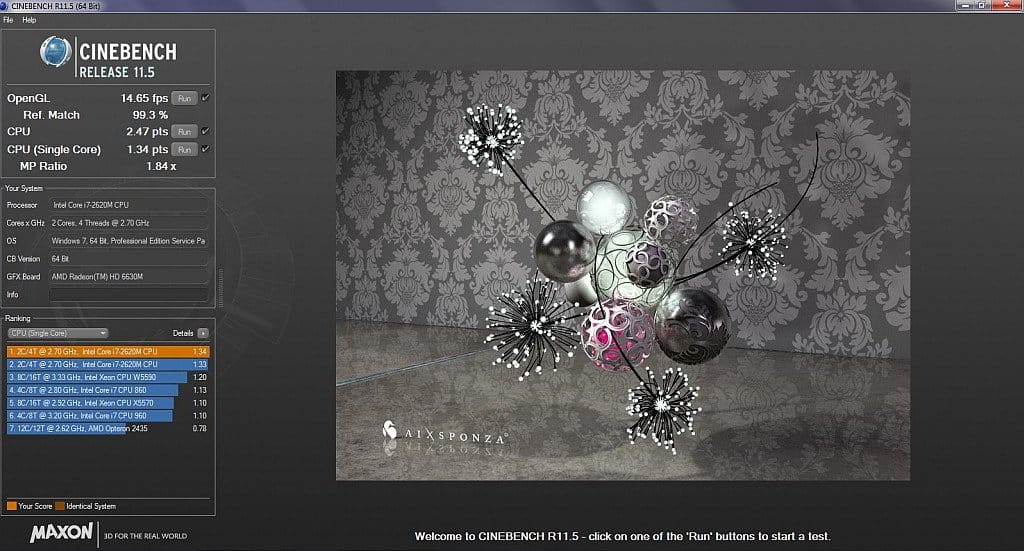
Task: Open the Help menu
Action: (29, 20)
